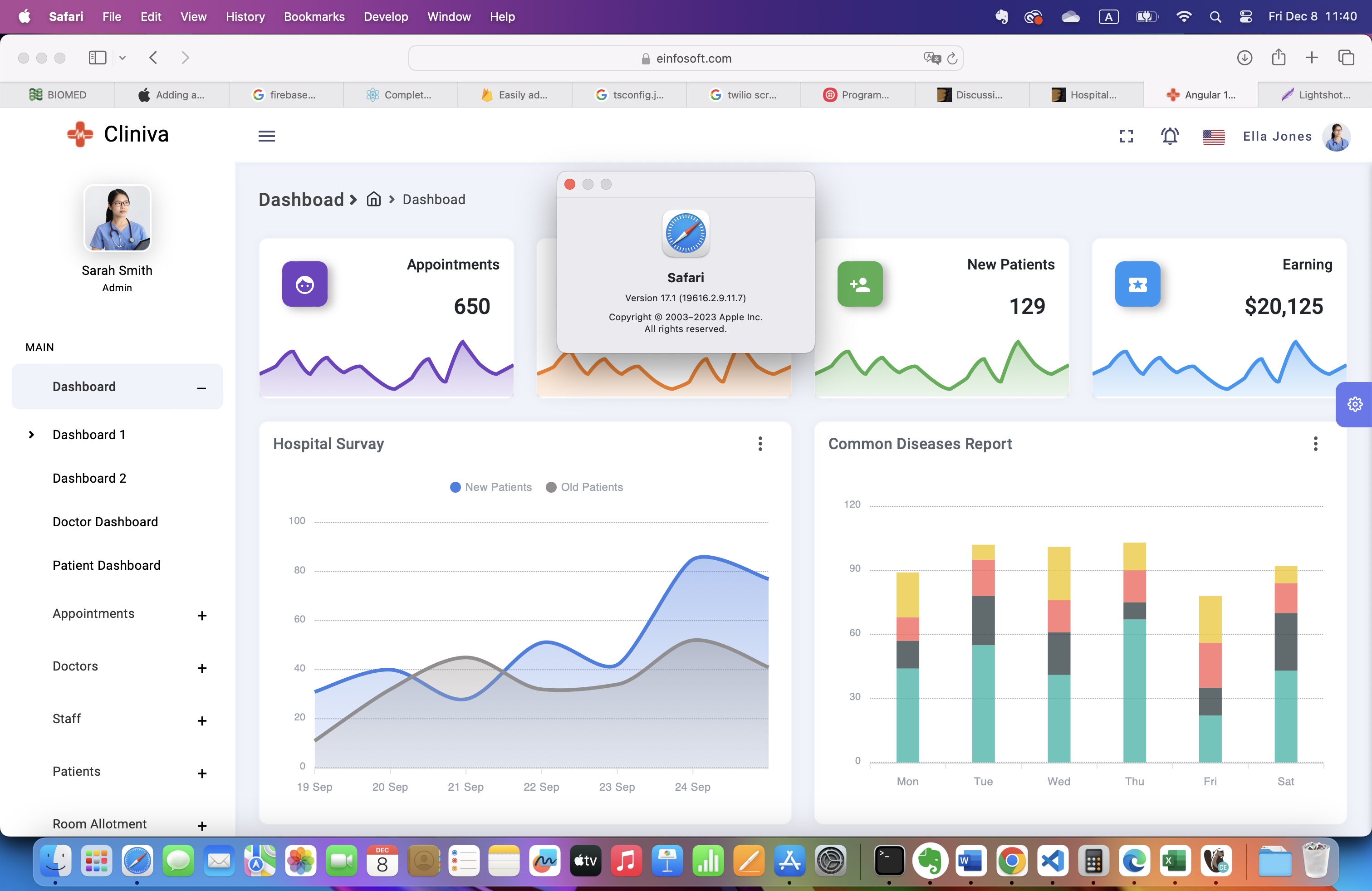This screenshot has height=891, width=1372.
Task: Open Google Chrome from the Dock
Action: pyautogui.click(x=1012, y=861)
